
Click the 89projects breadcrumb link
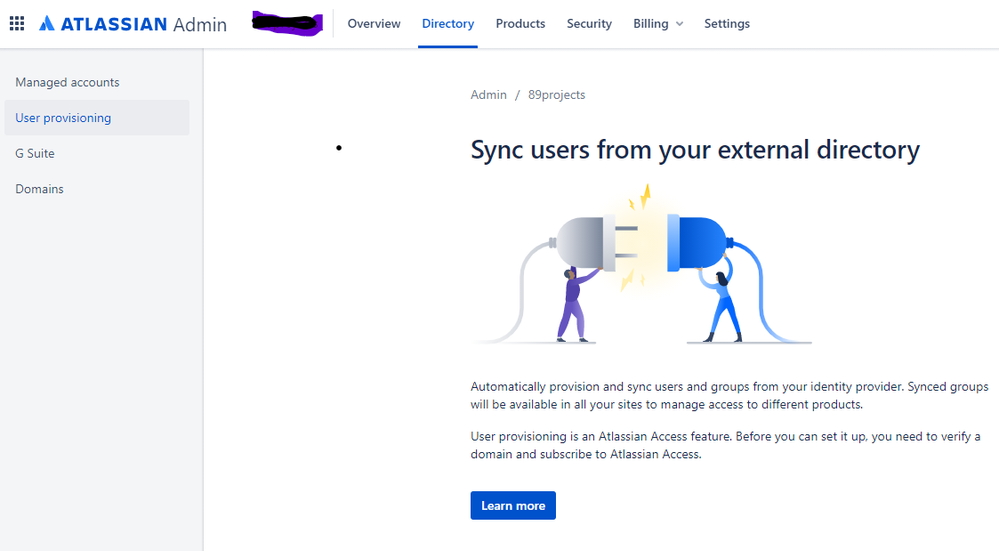[557, 95]
